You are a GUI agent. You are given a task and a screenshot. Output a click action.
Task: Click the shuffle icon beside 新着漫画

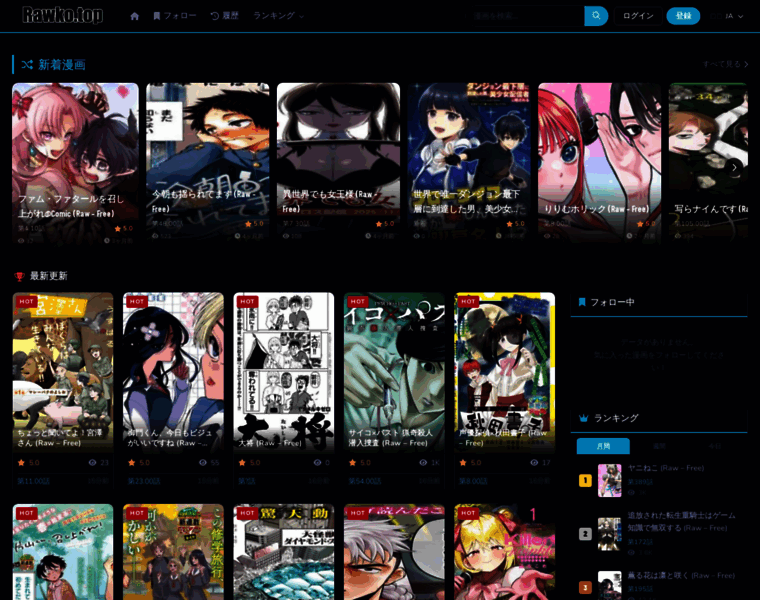tap(27, 64)
